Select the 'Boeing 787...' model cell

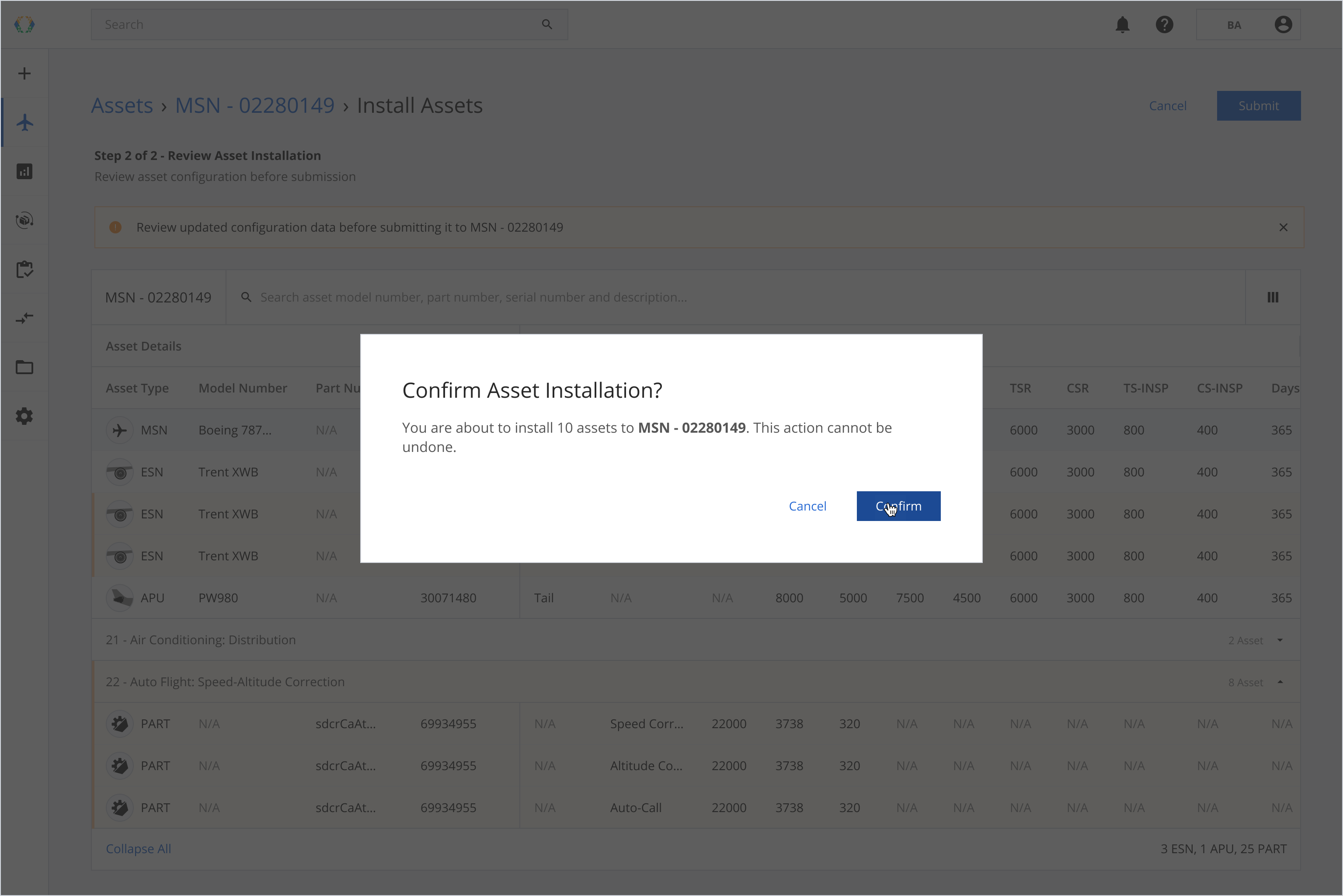coord(235,430)
